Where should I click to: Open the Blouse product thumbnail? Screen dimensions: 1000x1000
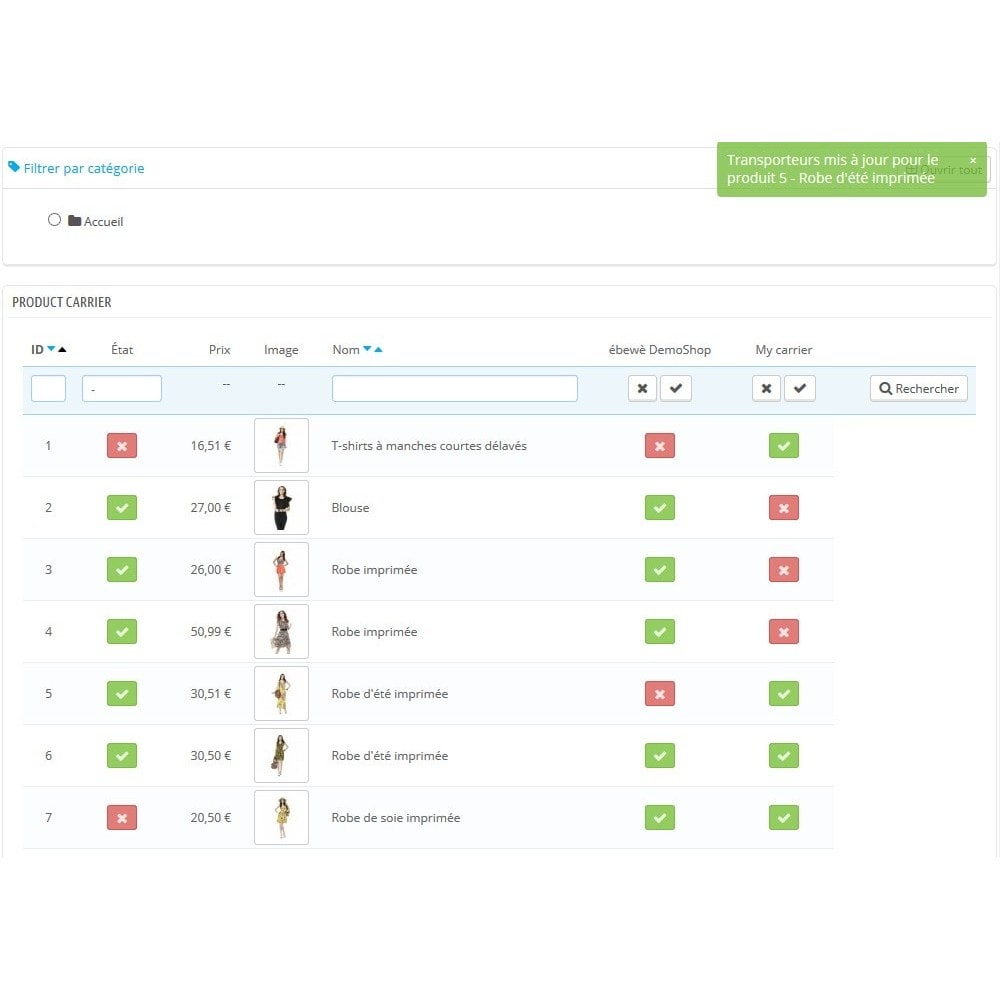click(x=281, y=508)
